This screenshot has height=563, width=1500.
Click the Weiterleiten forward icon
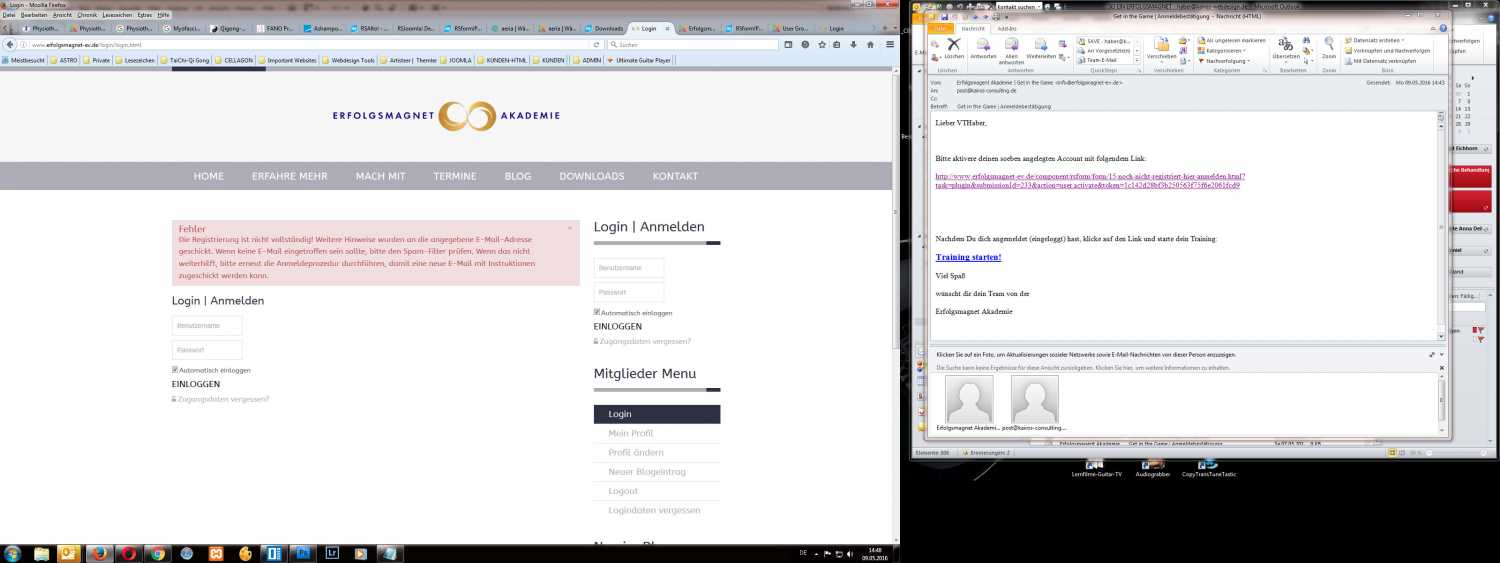1040,47
